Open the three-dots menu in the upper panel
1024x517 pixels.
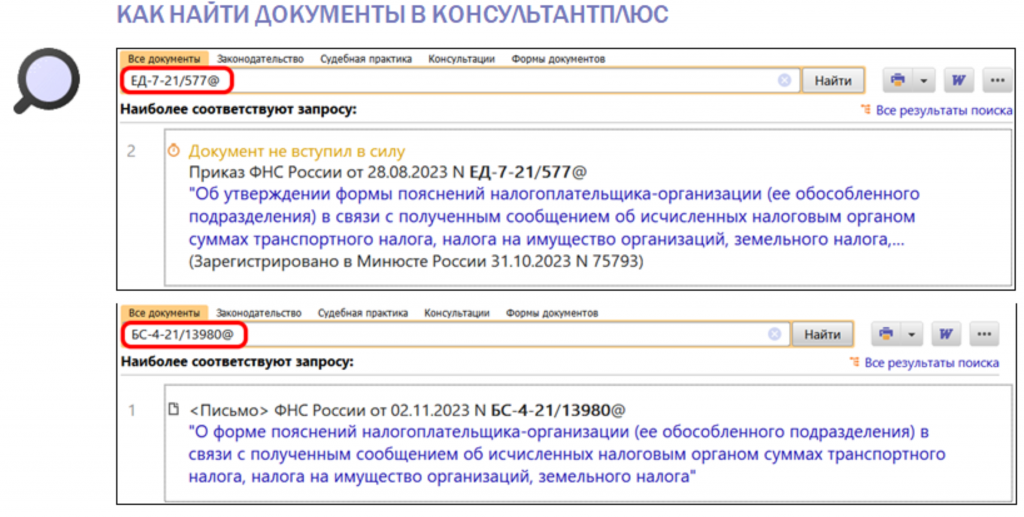(x=997, y=80)
